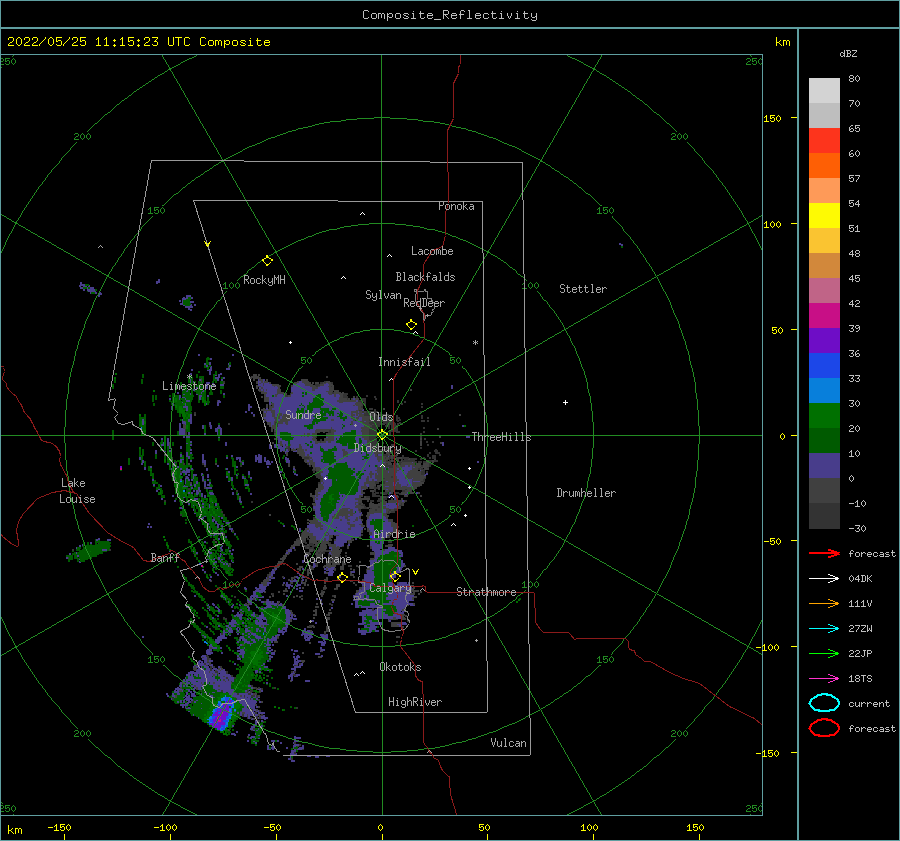
Task: Select the blue 36 dBZ color swatch
Action: [824, 365]
